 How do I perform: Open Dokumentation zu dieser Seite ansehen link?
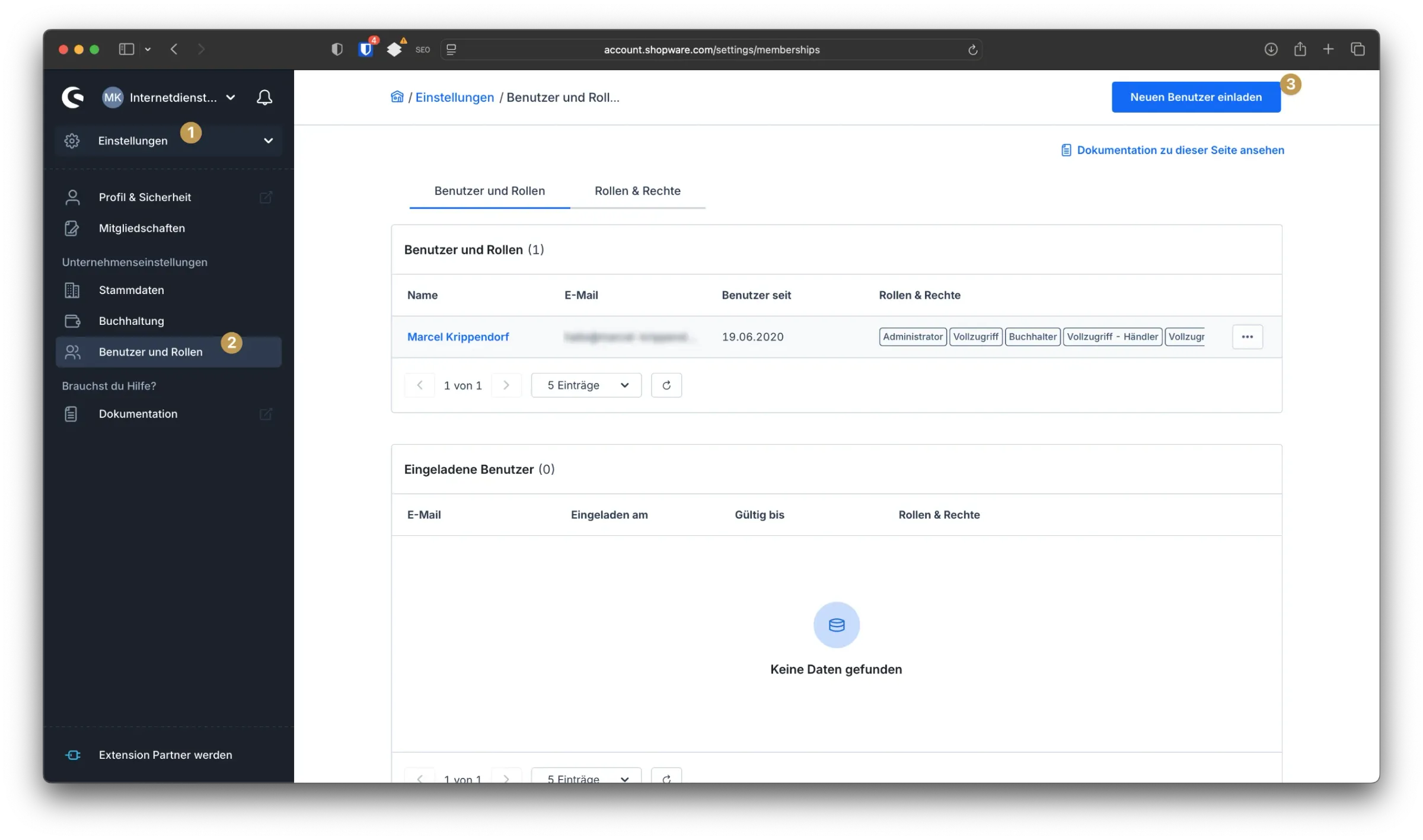(x=1179, y=150)
